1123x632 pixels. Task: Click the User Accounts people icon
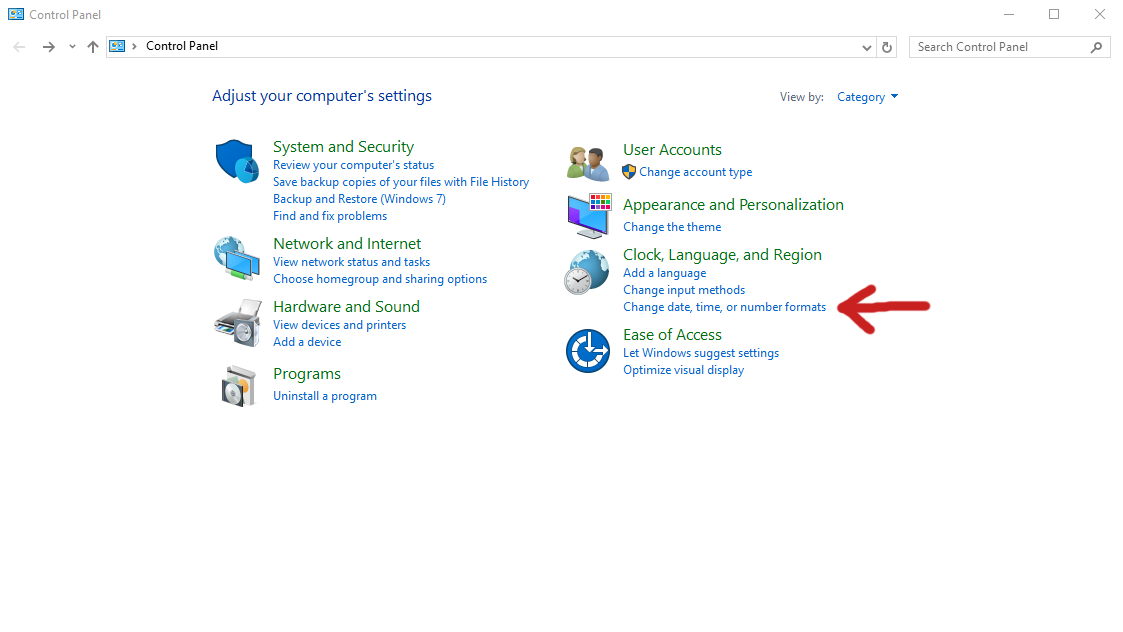(x=588, y=162)
